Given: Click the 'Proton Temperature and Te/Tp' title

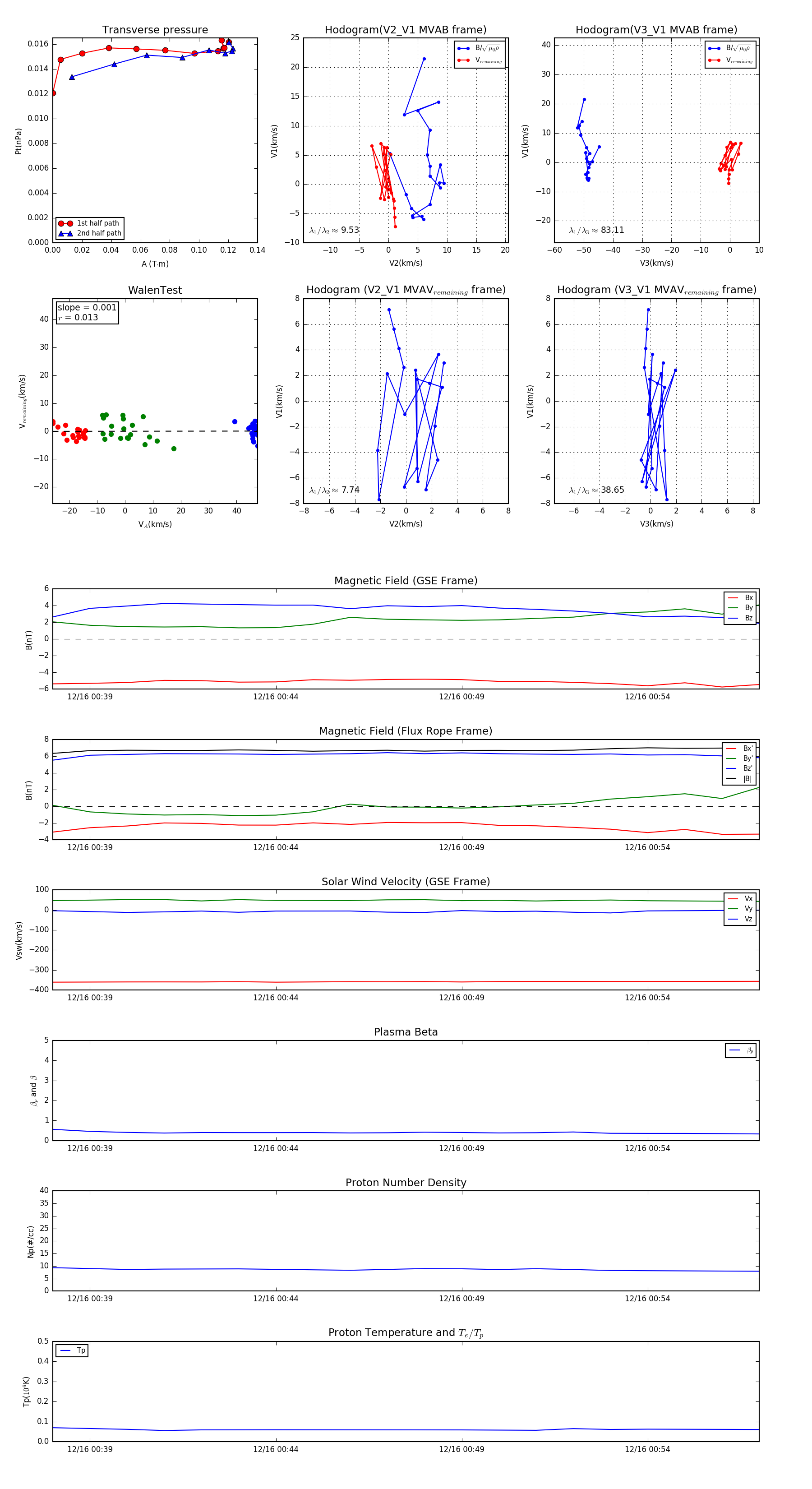Looking at the screenshot, I should click(x=406, y=1333).
